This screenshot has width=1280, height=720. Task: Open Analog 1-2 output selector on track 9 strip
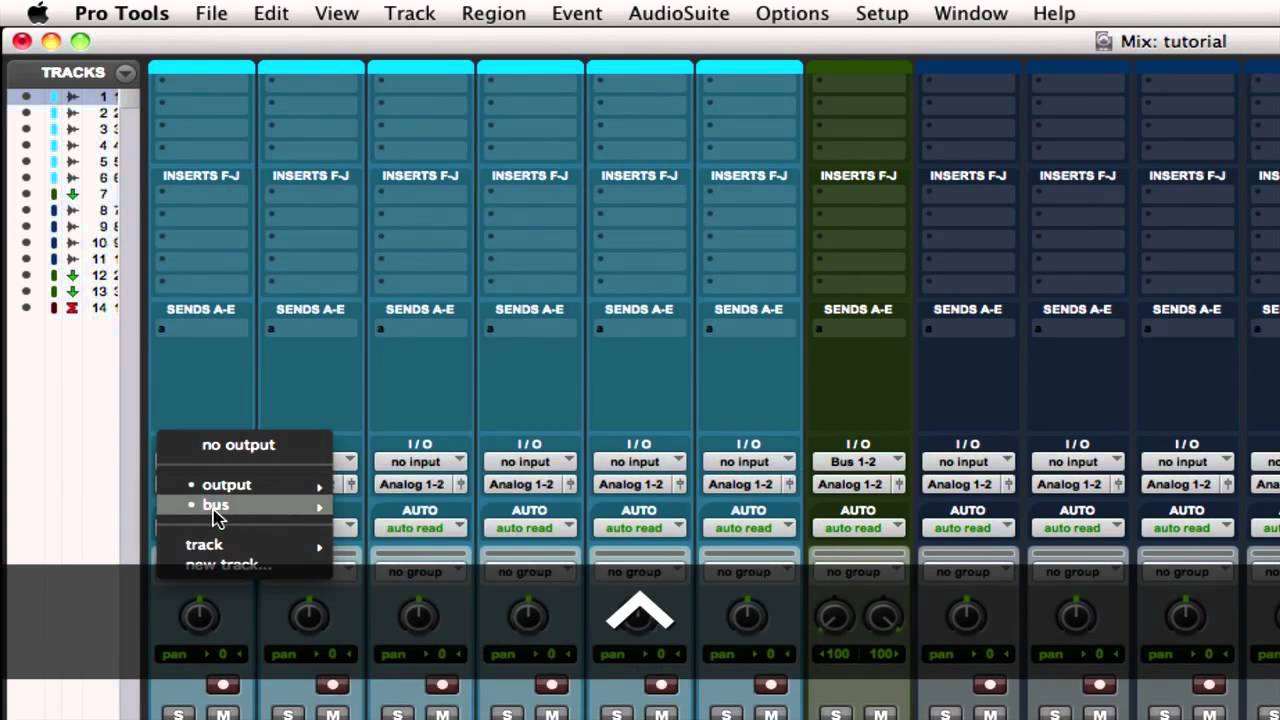pyautogui.click(x=1068, y=484)
